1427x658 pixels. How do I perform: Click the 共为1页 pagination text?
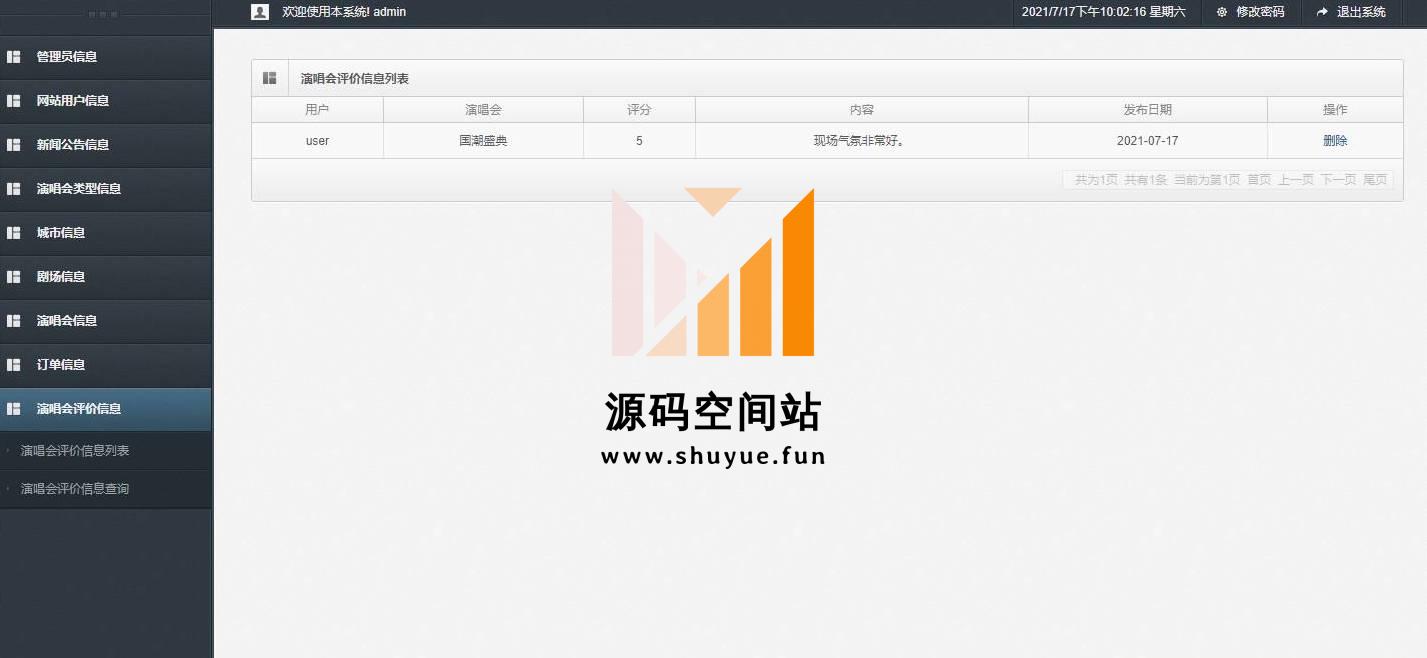point(1096,180)
